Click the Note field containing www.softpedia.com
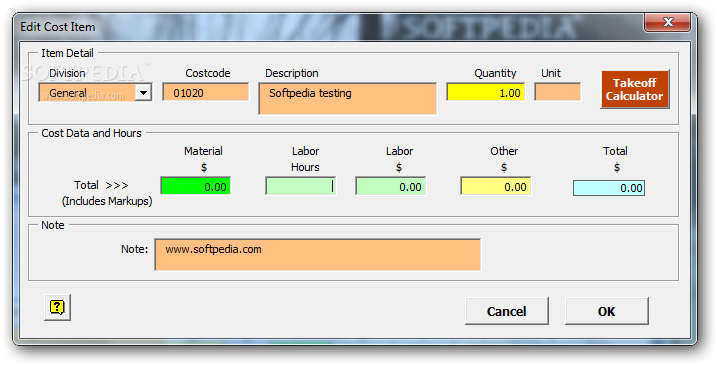Viewport: 718px width, 366px height. [318, 255]
